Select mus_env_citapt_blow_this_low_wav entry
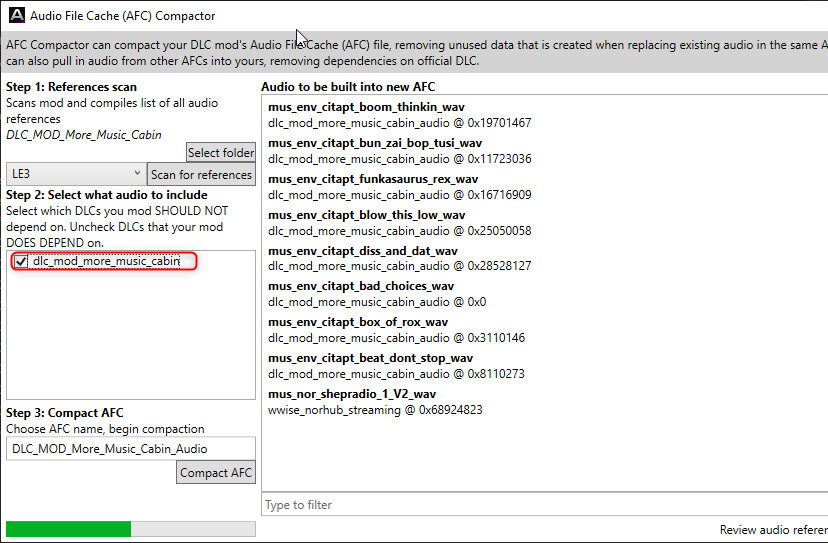 pos(366,215)
